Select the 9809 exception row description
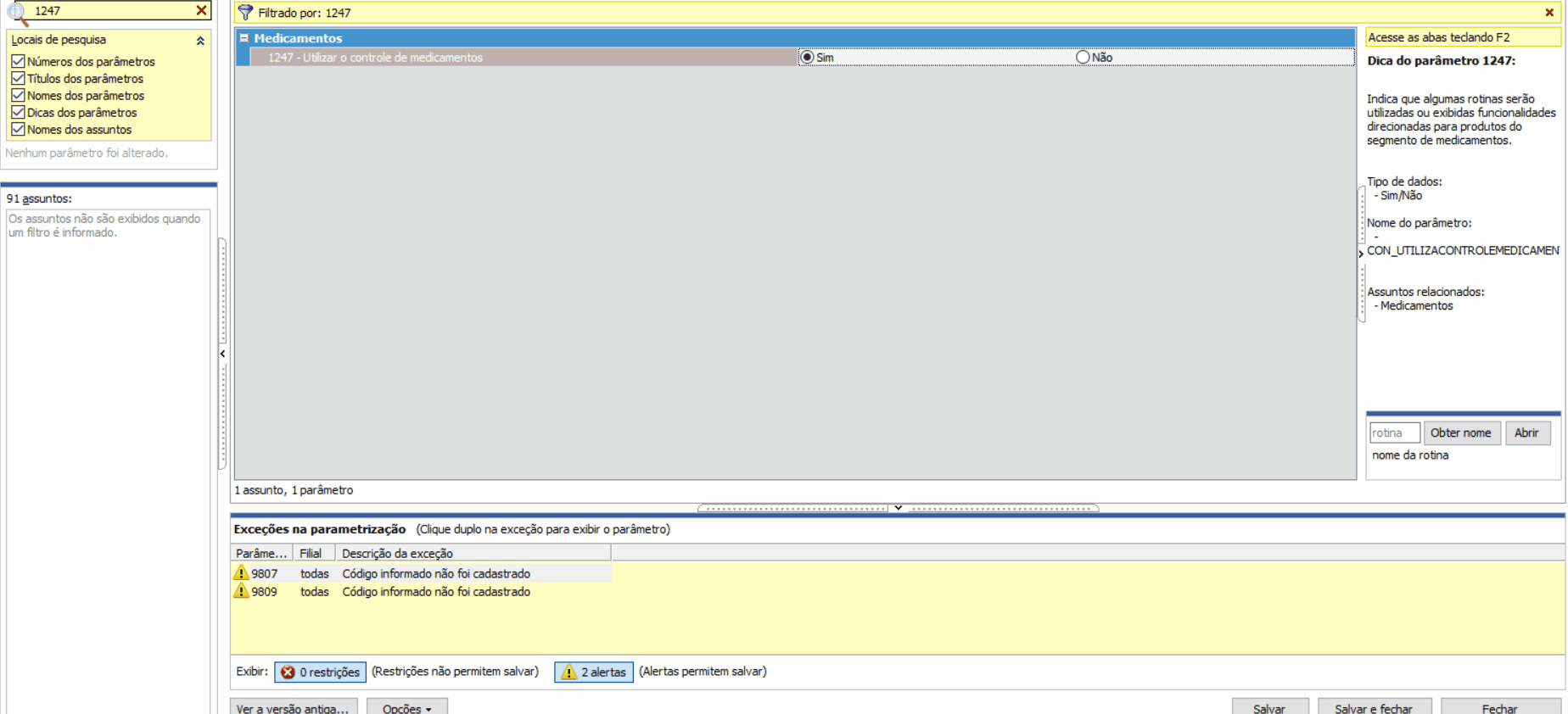 point(436,592)
